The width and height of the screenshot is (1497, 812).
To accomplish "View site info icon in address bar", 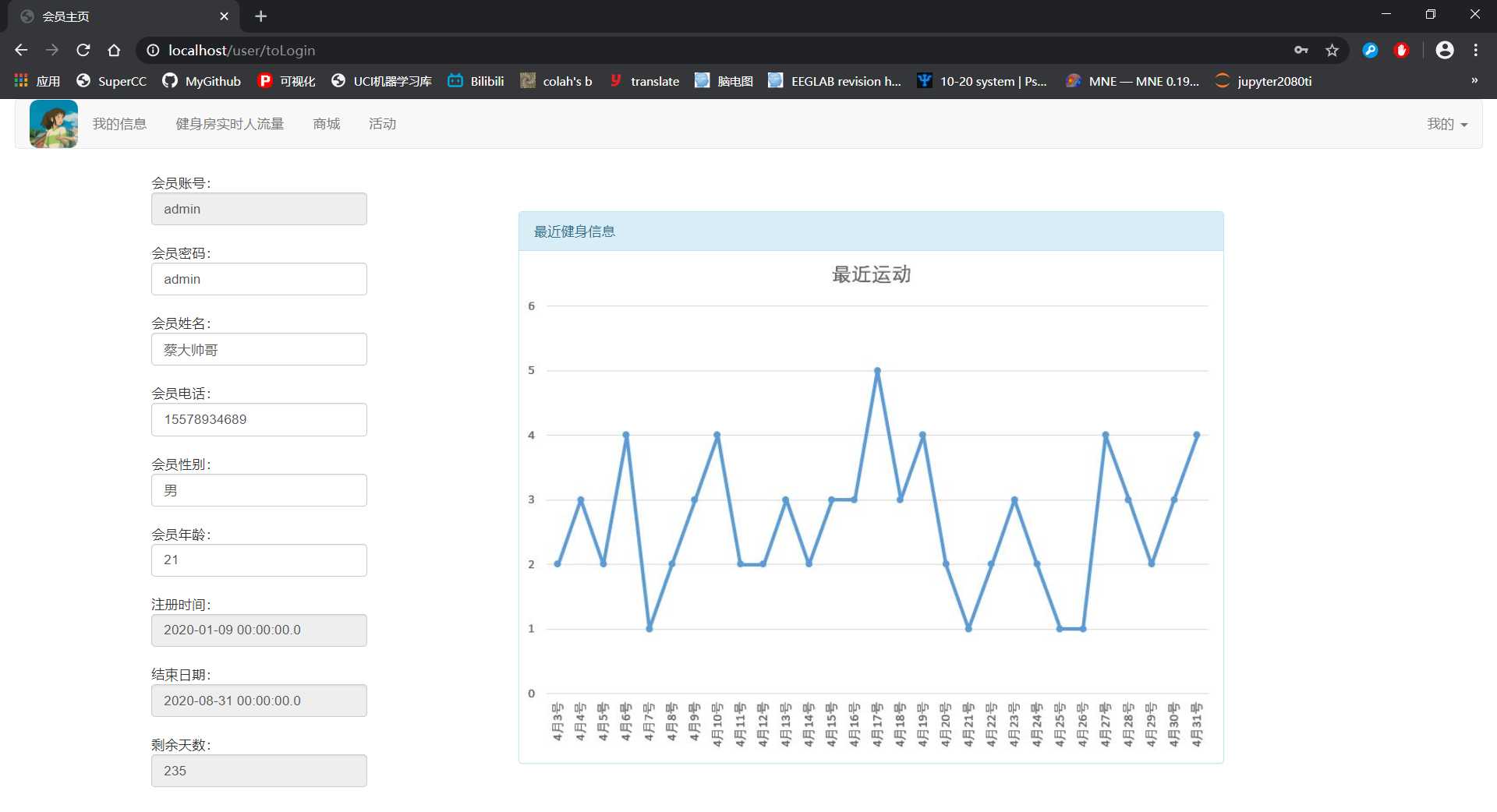I will pyautogui.click(x=153, y=50).
